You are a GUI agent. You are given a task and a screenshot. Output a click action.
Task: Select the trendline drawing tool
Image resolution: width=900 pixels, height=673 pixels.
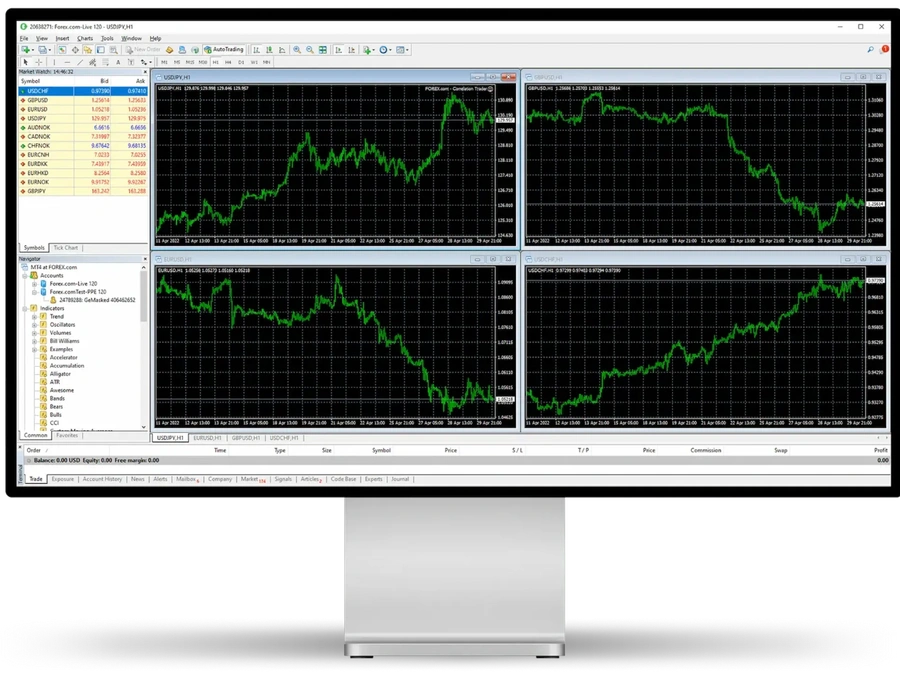pos(80,62)
